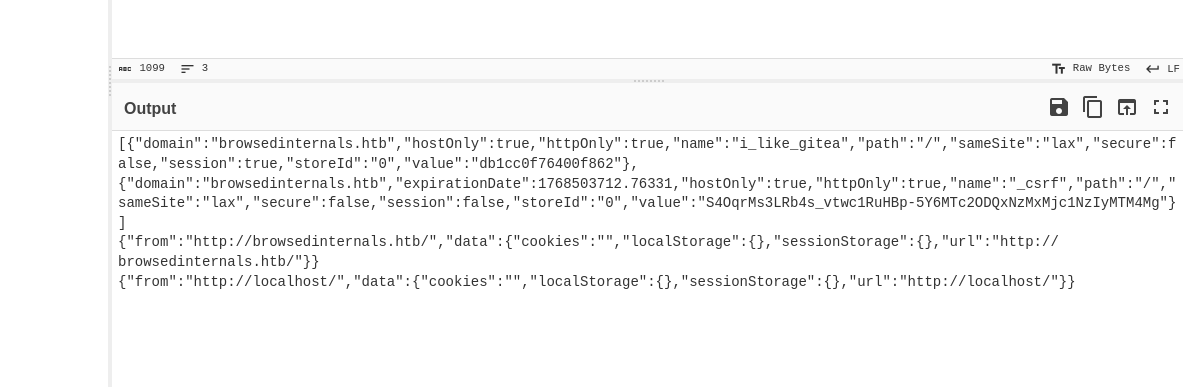This screenshot has height=387, width=1183.
Task: Place cursor on the closing bracket line
Action: [x=121, y=223]
